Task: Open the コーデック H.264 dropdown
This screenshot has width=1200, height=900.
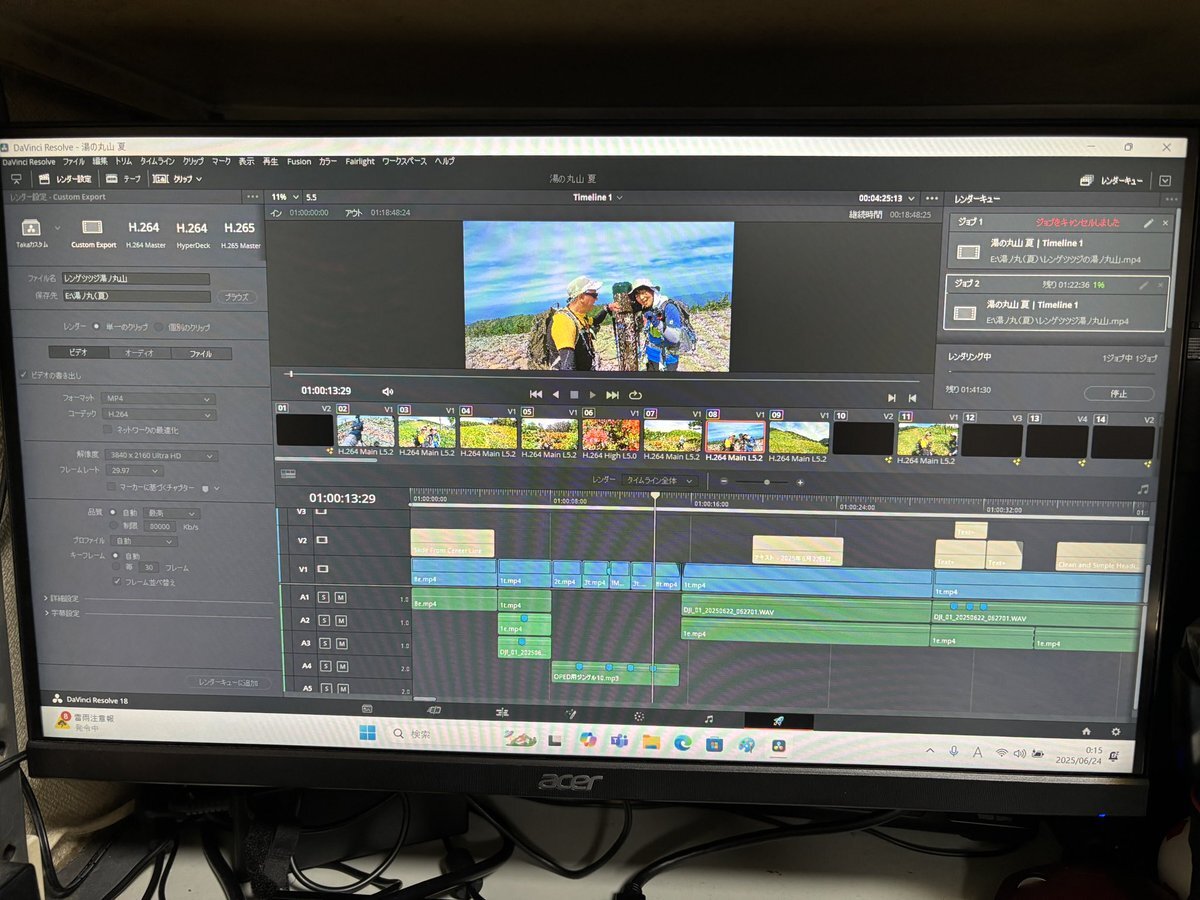Action: (x=158, y=414)
